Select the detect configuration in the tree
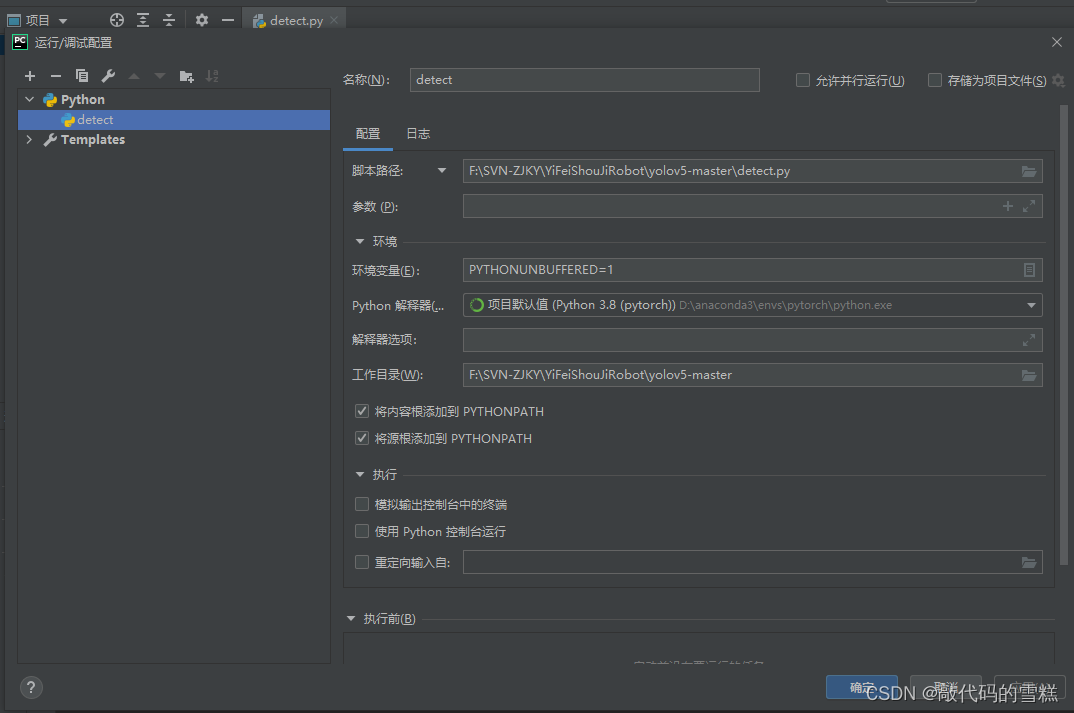1074x713 pixels. point(95,119)
